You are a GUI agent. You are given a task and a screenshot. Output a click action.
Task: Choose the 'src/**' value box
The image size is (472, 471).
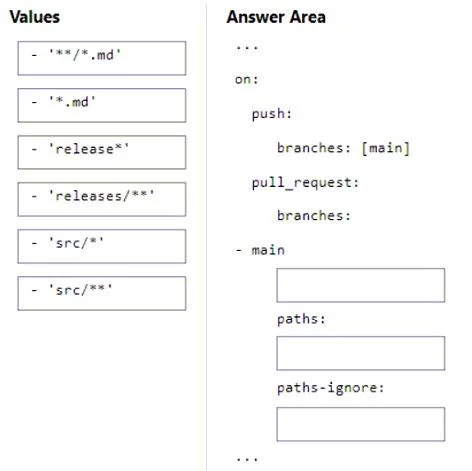click(x=102, y=293)
